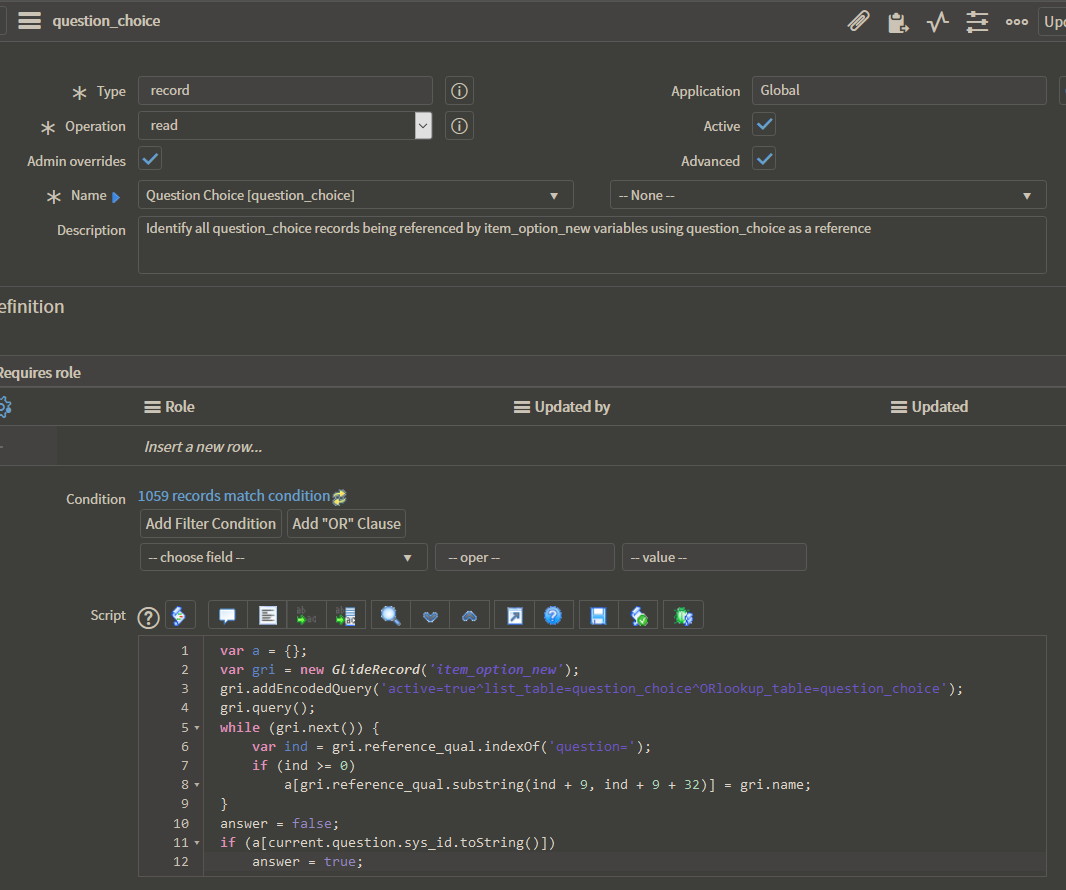
Task: Open the activity stream pulse icon
Action: (937, 21)
